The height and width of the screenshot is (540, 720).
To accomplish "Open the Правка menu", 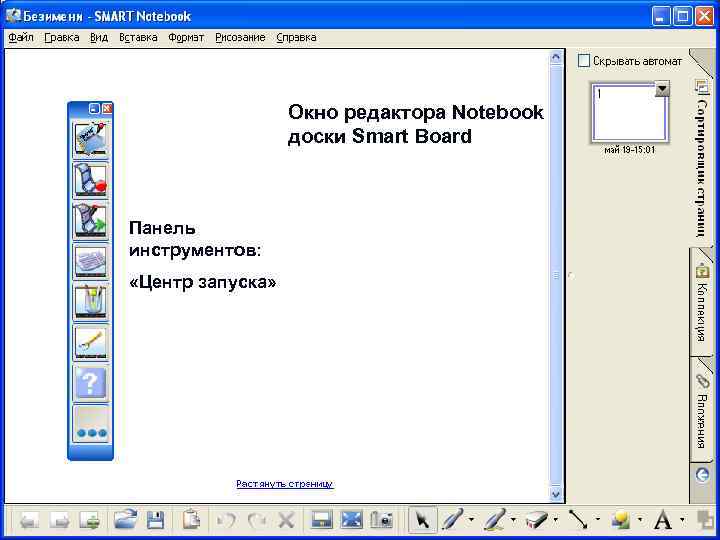I will click(x=62, y=38).
